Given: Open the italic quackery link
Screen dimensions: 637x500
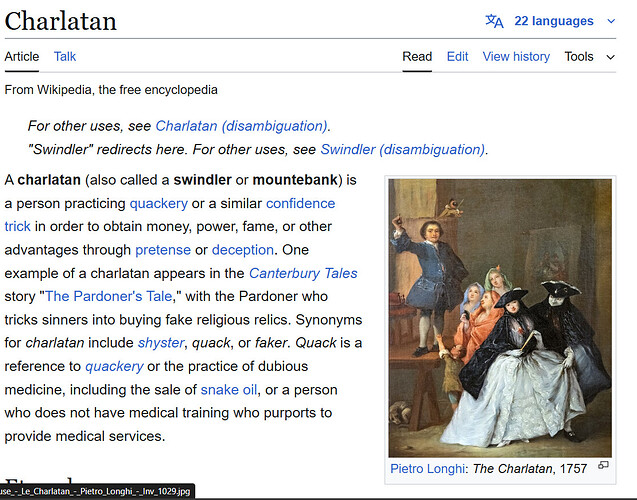Looking at the screenshot, I should click(114, 366).
